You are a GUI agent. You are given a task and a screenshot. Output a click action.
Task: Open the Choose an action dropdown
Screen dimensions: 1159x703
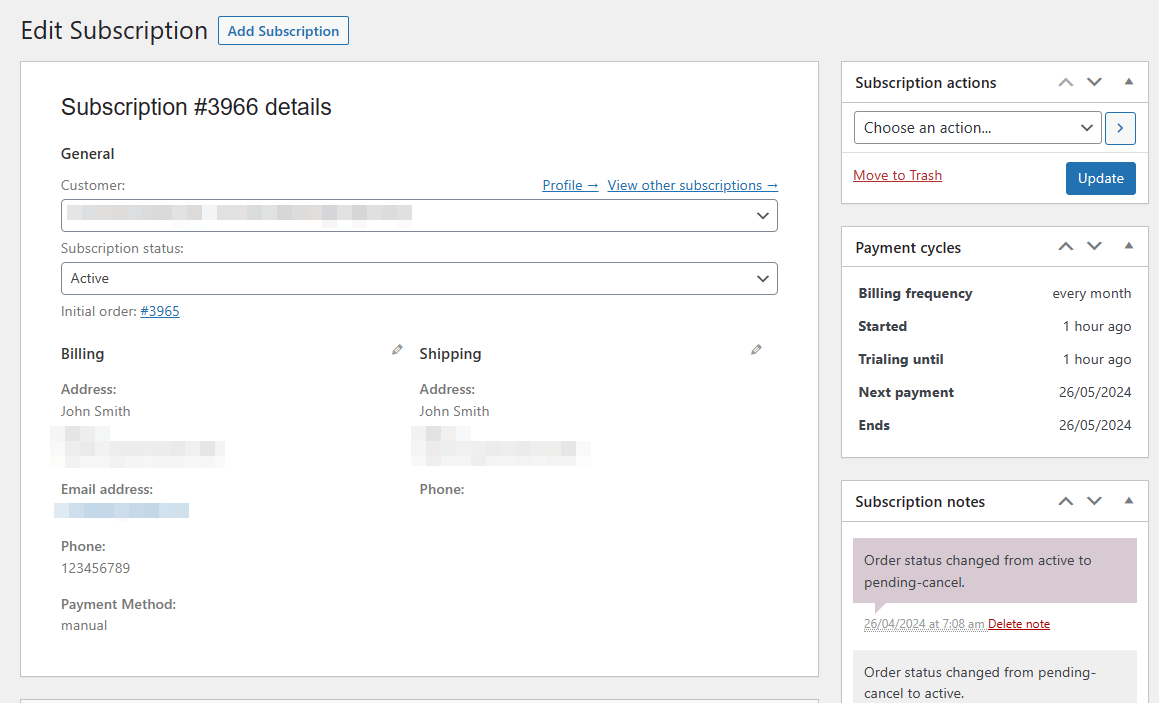[977, 128]
